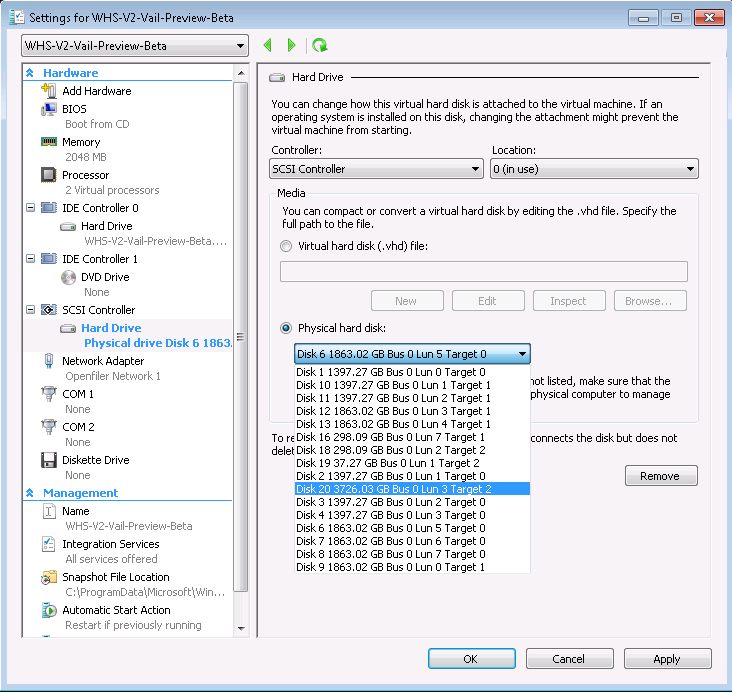Open the virtual machine name dropdown
The width and height of the screenshot is (732, 692).
tap(135, 46)
